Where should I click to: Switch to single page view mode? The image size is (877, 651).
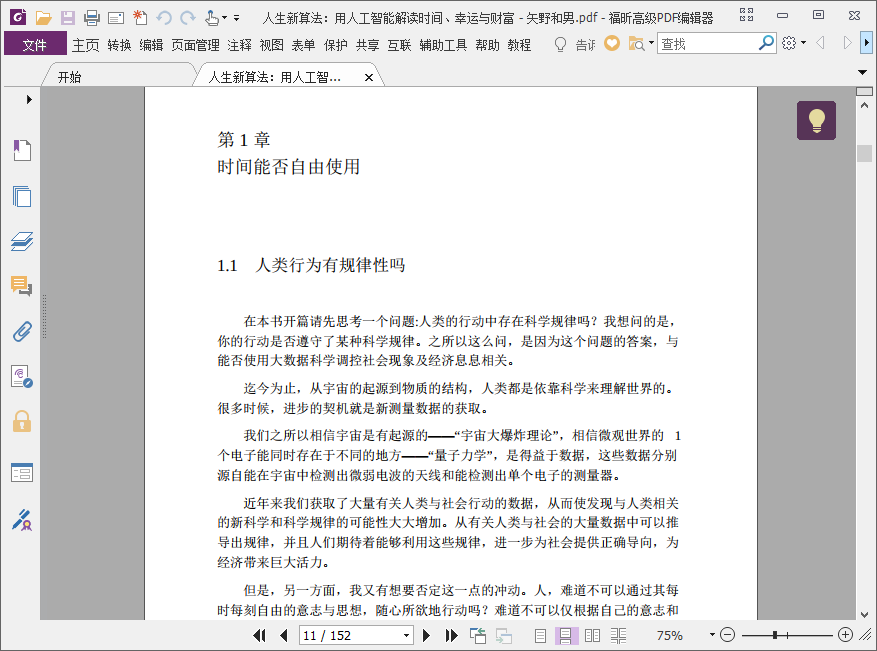tap(540, 635)
